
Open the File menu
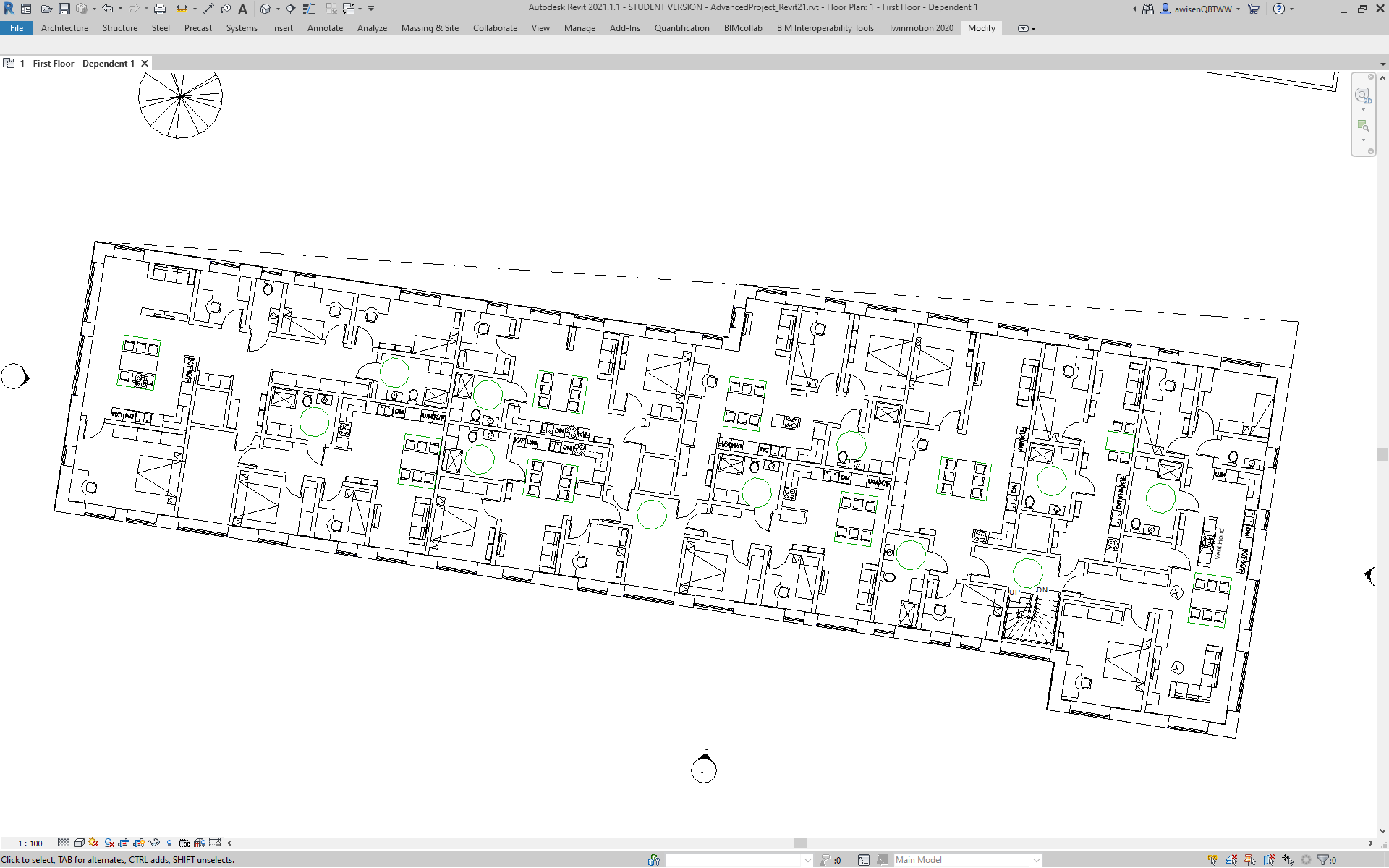coord(16,28)
